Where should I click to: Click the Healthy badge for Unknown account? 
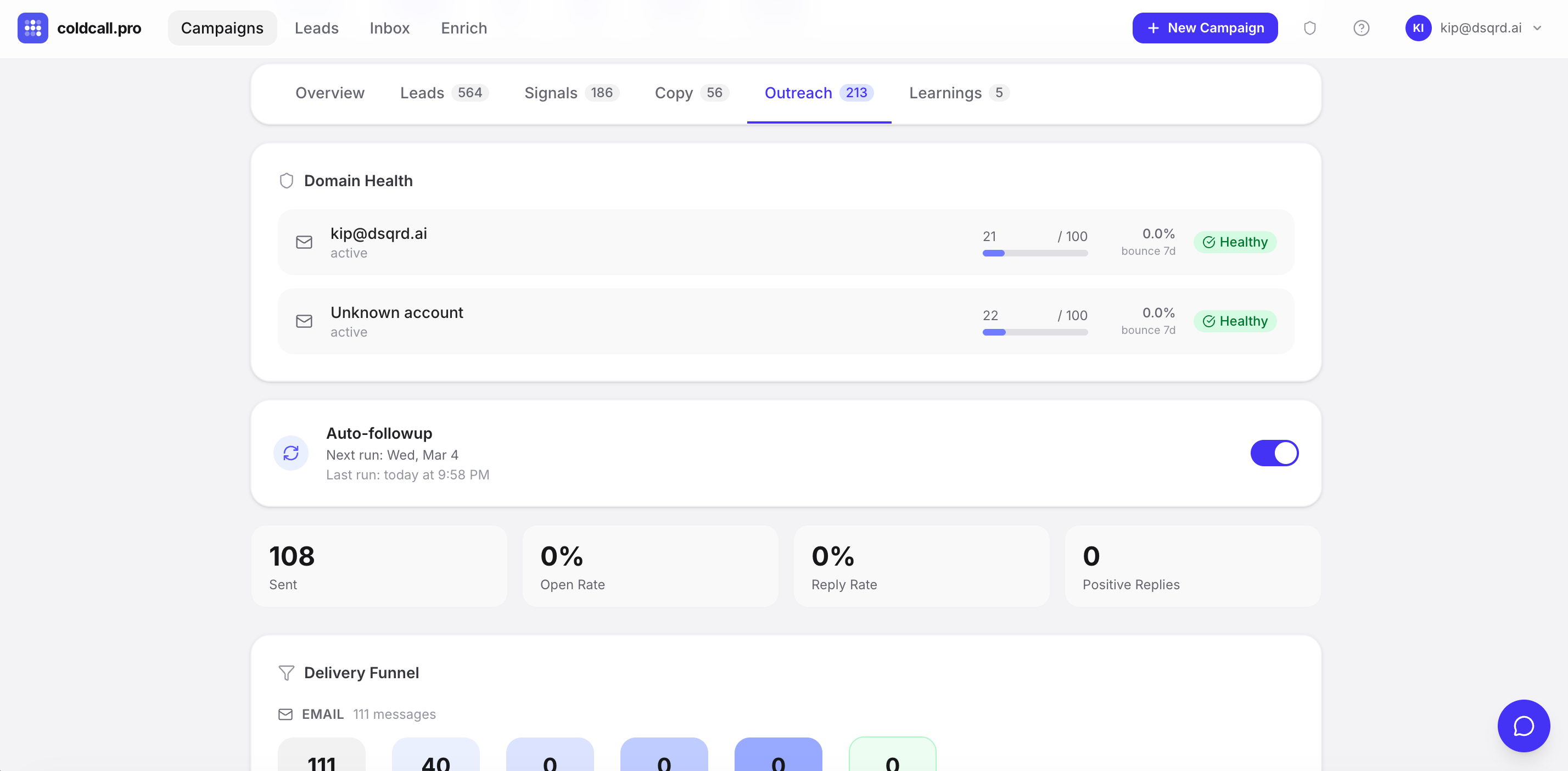click(1234, 322)
